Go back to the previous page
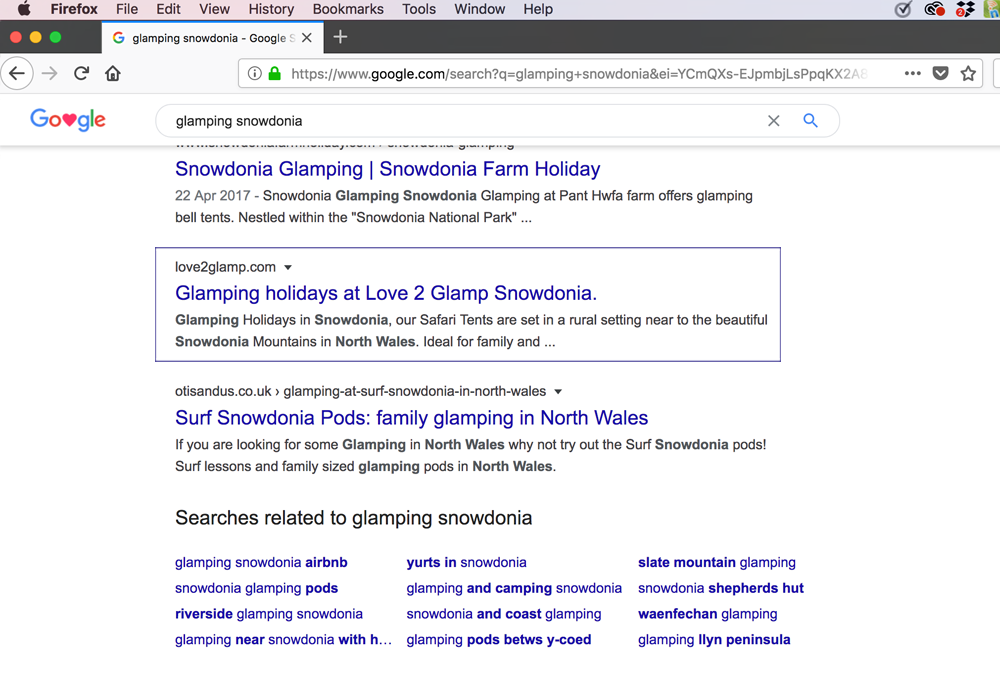 point(17,73)
